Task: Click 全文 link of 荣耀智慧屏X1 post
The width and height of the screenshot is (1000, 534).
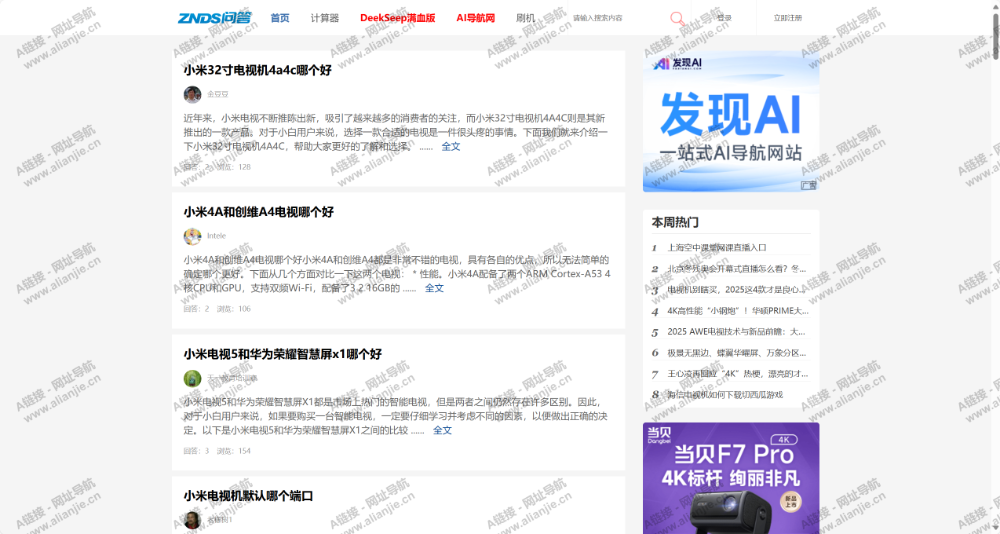Action: [x=443, y=430]
